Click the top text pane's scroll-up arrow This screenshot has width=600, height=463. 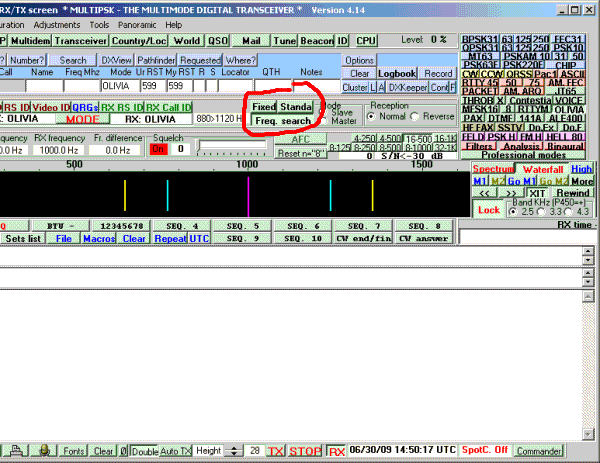coord(588,251)
